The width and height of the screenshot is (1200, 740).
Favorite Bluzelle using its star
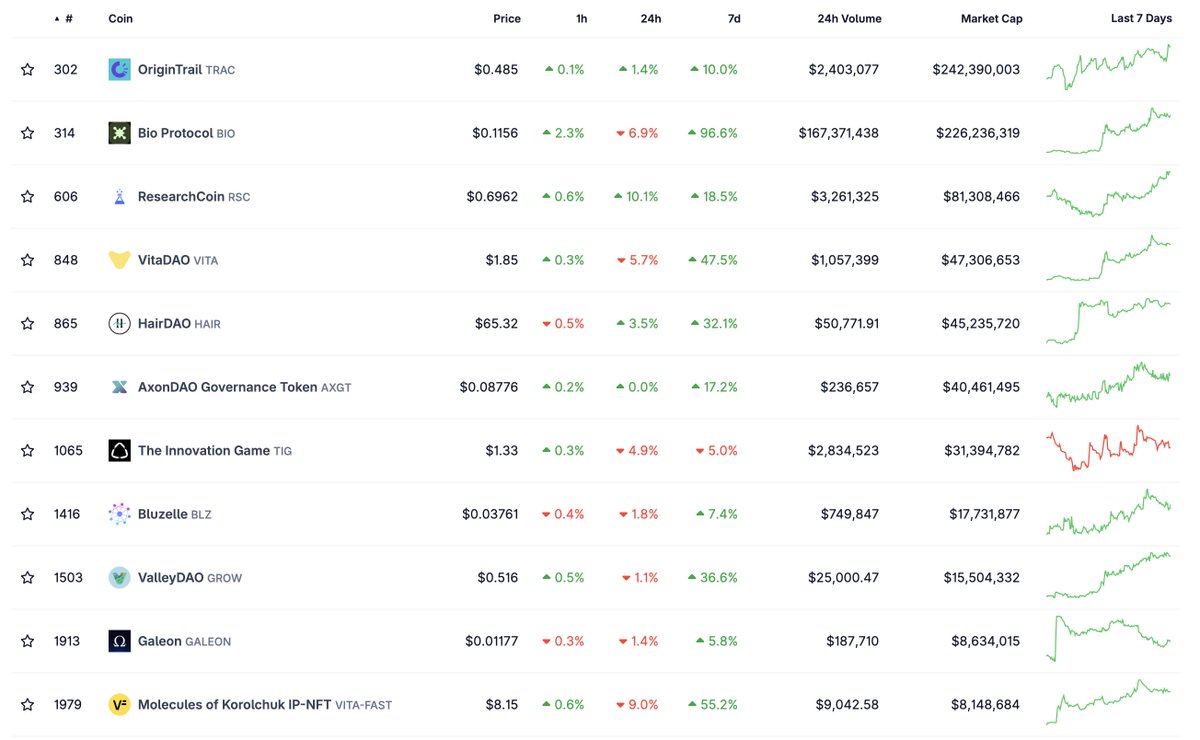point(28,514)
